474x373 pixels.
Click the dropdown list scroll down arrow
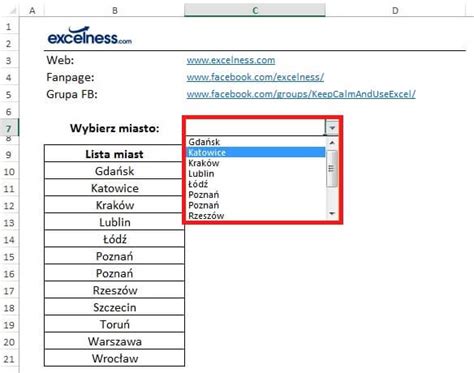pos(332,213)
